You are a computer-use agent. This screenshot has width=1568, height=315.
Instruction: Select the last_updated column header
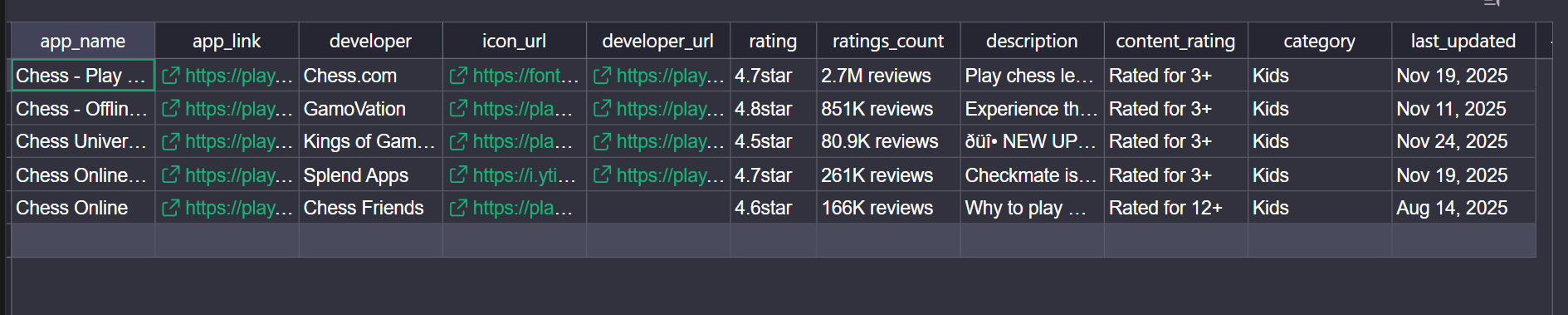(1463, 41)
